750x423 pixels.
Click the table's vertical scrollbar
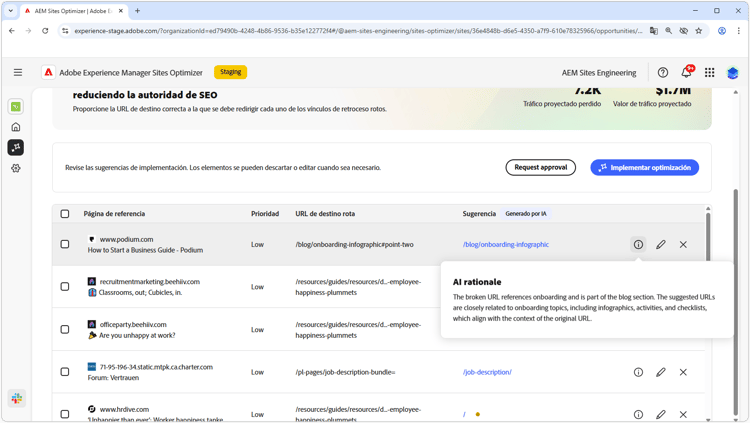tap(708, 237)
